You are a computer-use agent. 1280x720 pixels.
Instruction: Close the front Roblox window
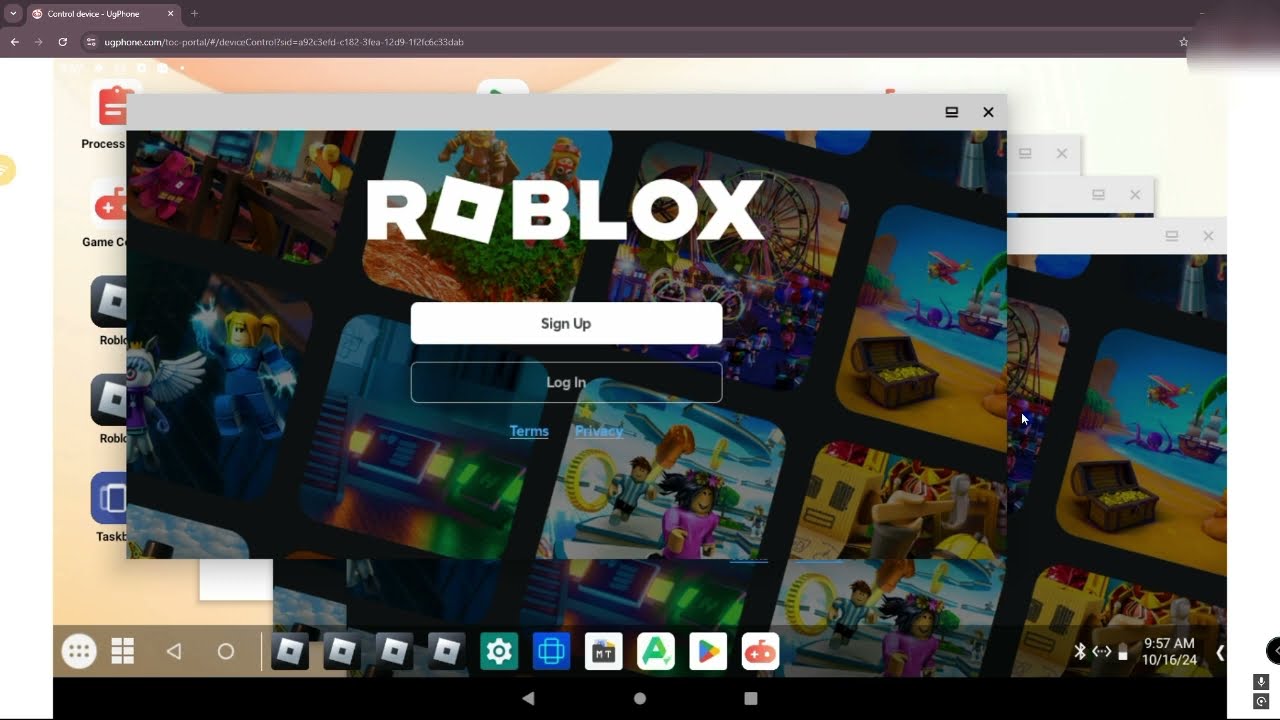988,112
